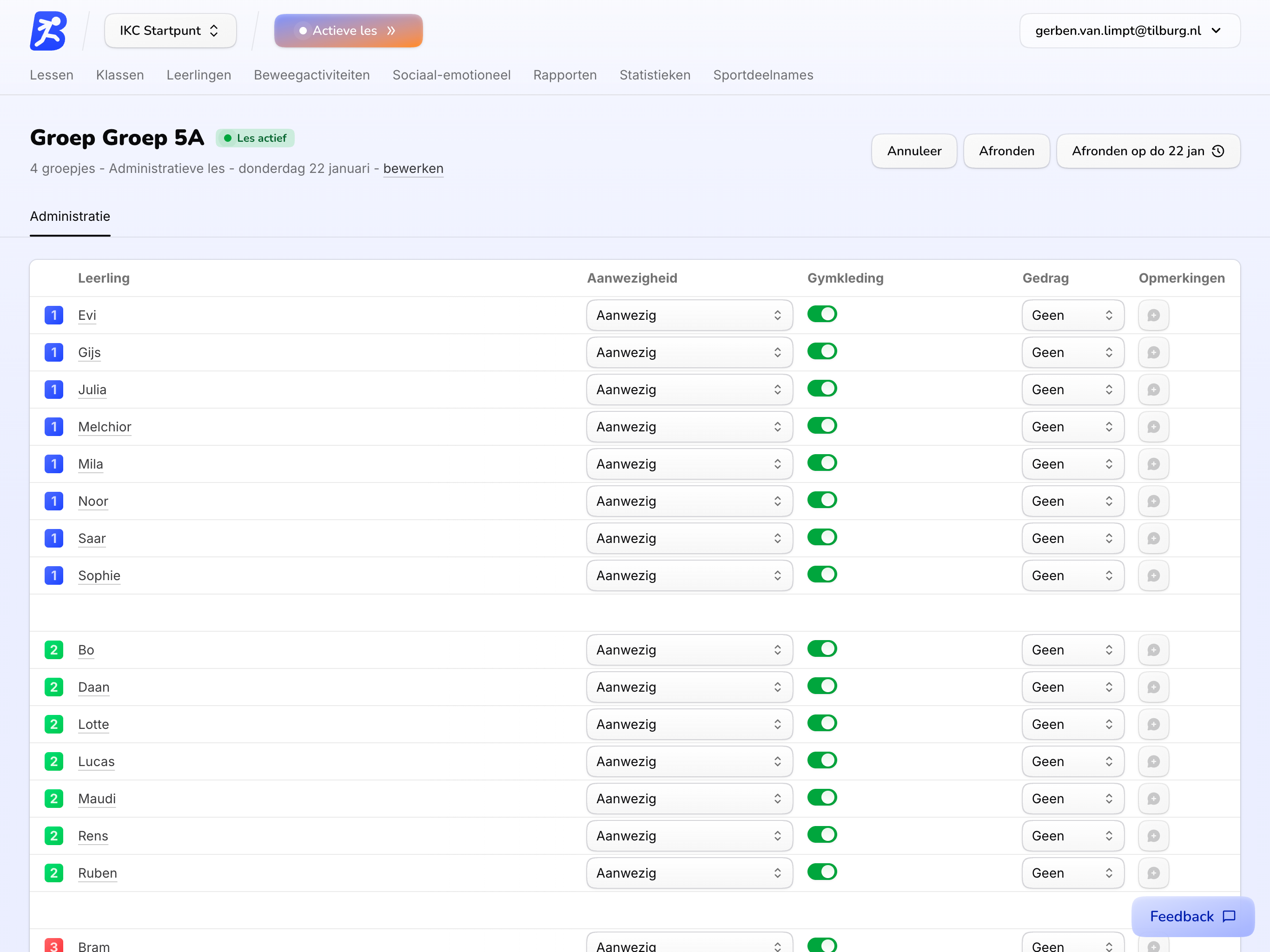Switch off gym clothing for Lotte
The width and height of the screenshot is (1270, 952).
pyautogui.click(x=821, y=723)
